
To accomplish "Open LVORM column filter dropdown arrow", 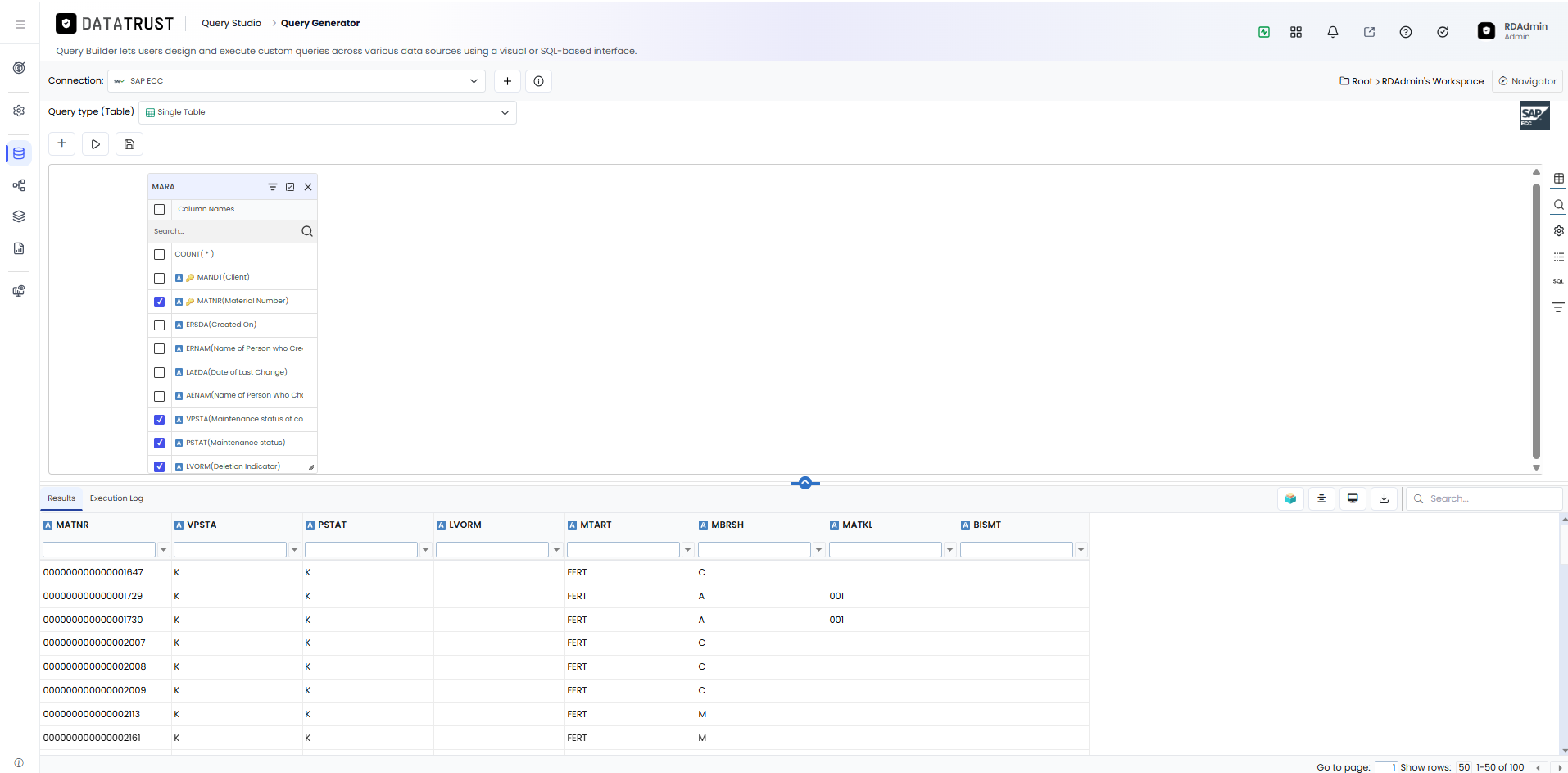I will 556,550.
